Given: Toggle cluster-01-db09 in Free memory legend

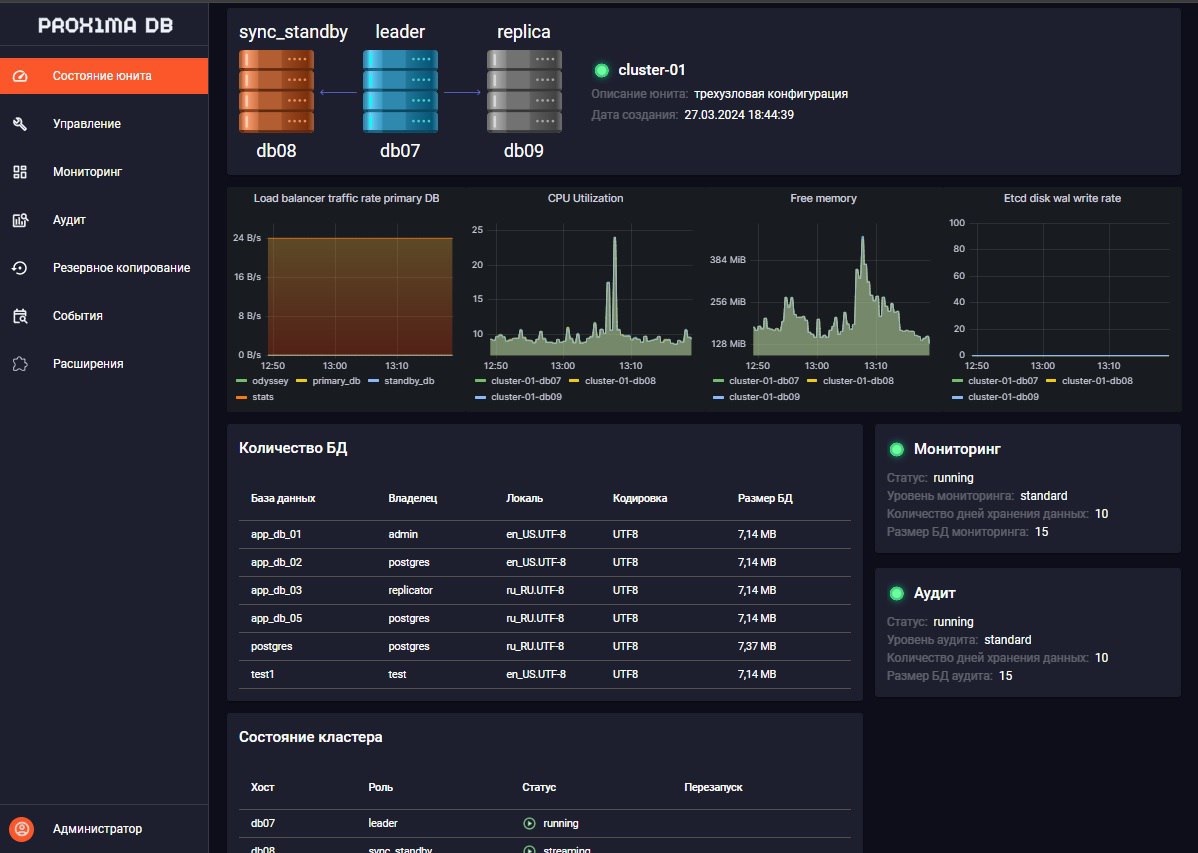Looking at the screenshot, I should pyautogui.click(x=764, y=397).
